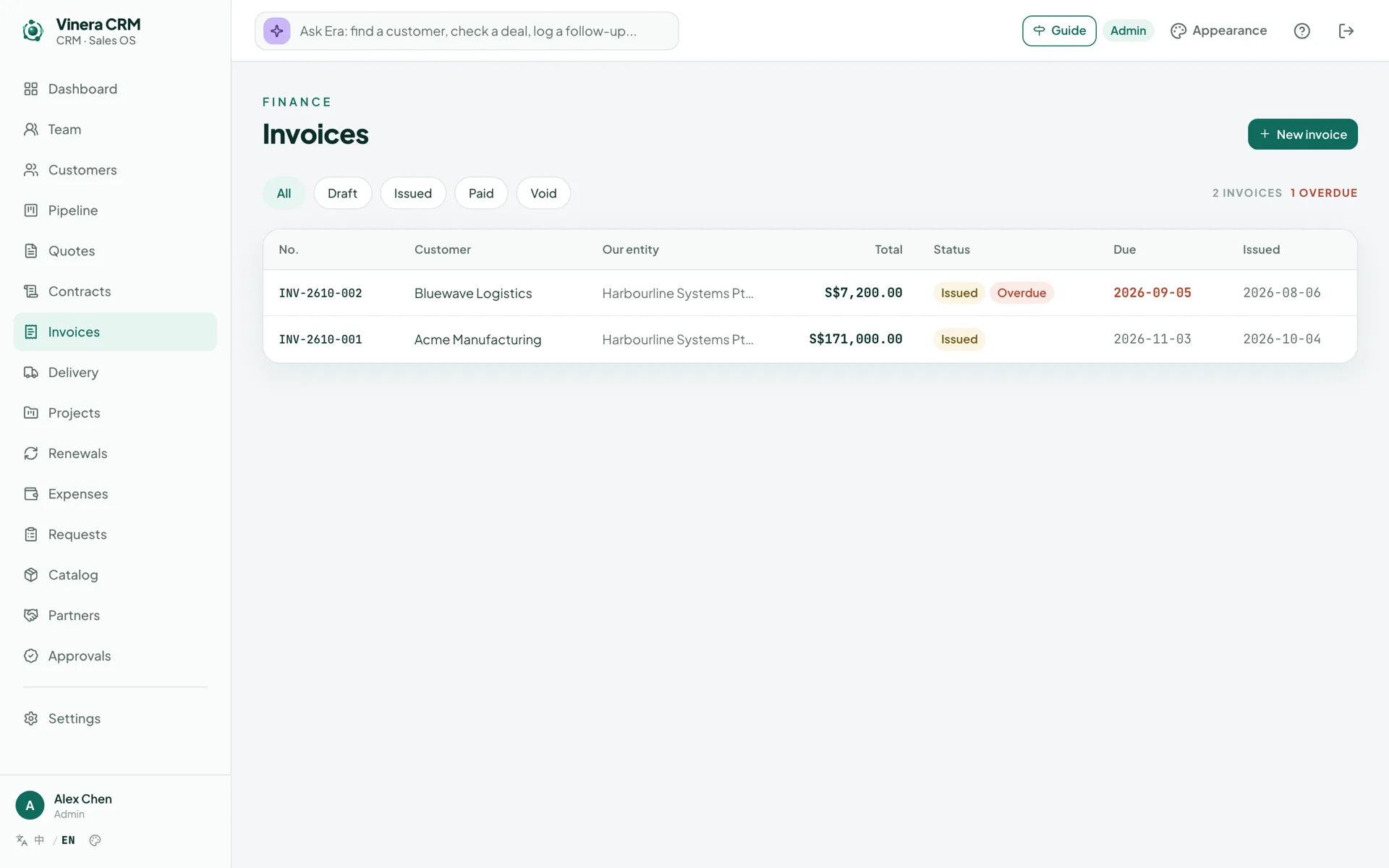Focus the Ask Era search field

[467, 31]
